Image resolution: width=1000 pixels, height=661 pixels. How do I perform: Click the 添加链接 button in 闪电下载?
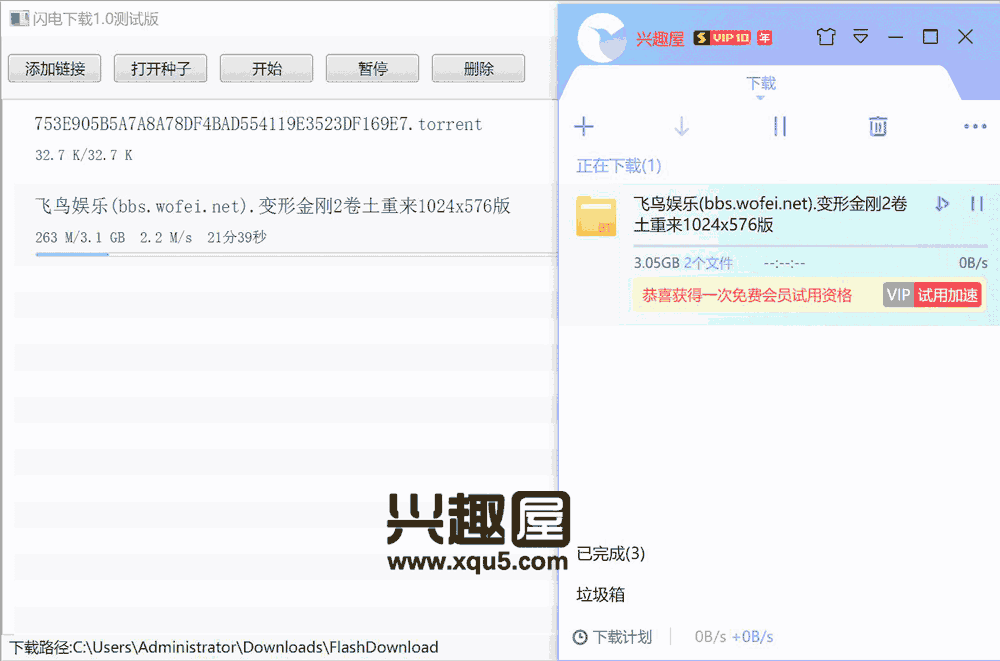point(55,68)
